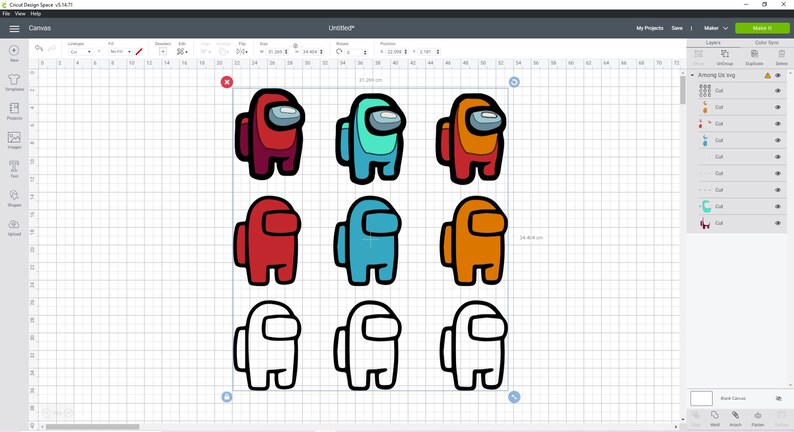
Task: Hide the orange Cut layer
Action: 778,107
